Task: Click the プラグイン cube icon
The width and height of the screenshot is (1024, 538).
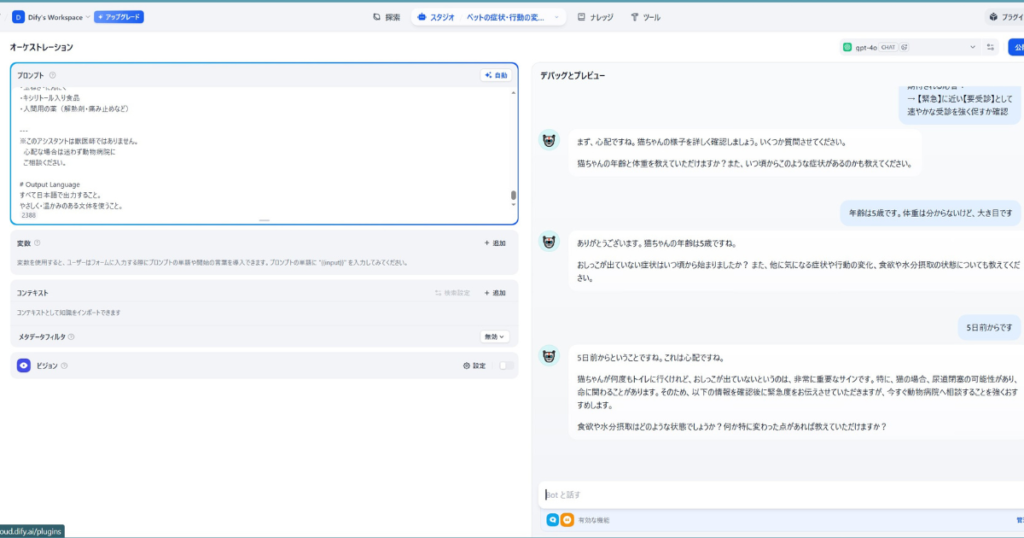Action: (993, 17)
